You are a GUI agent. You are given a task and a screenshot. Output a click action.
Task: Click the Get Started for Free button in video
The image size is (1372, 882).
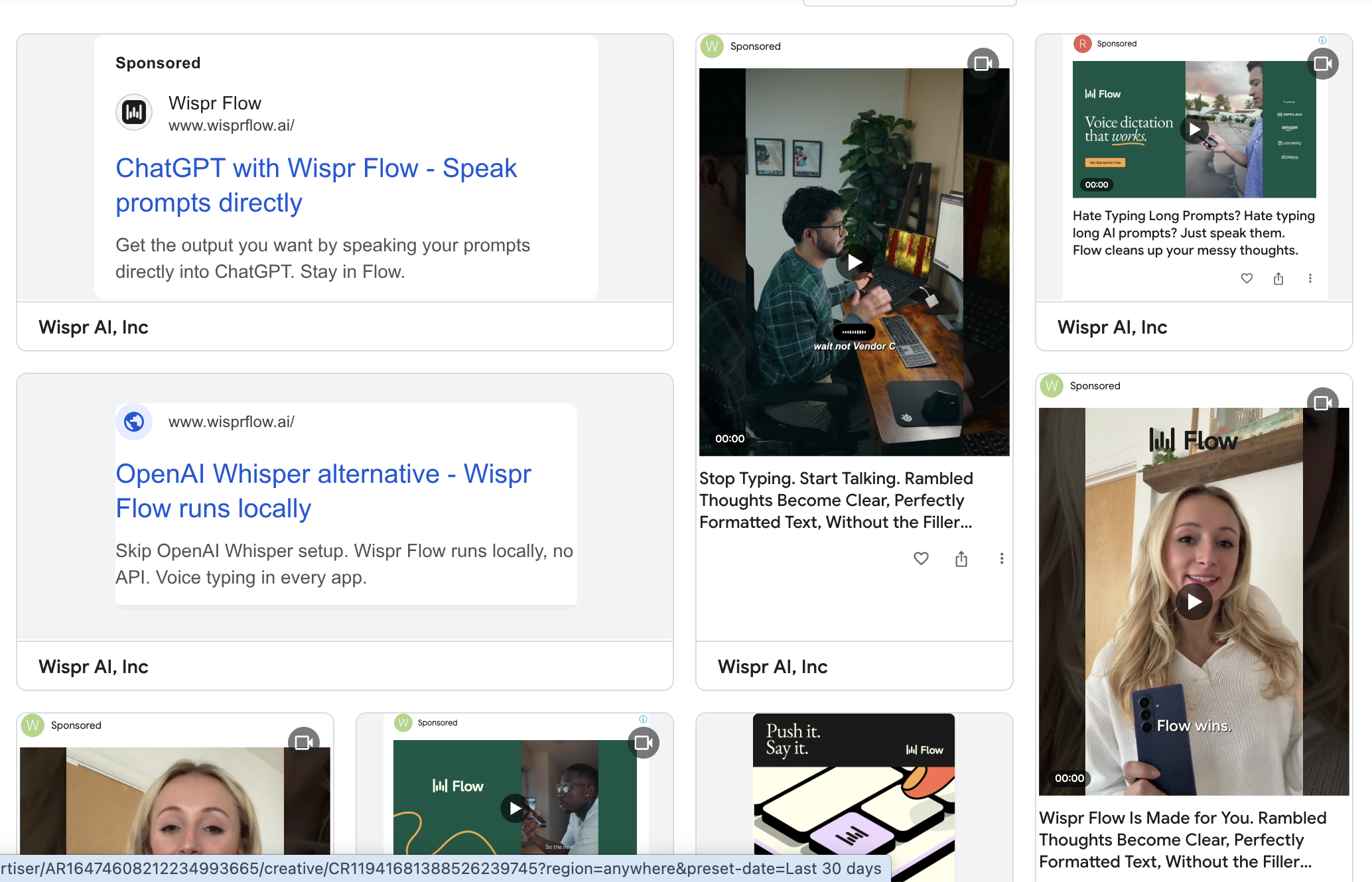1105,162
